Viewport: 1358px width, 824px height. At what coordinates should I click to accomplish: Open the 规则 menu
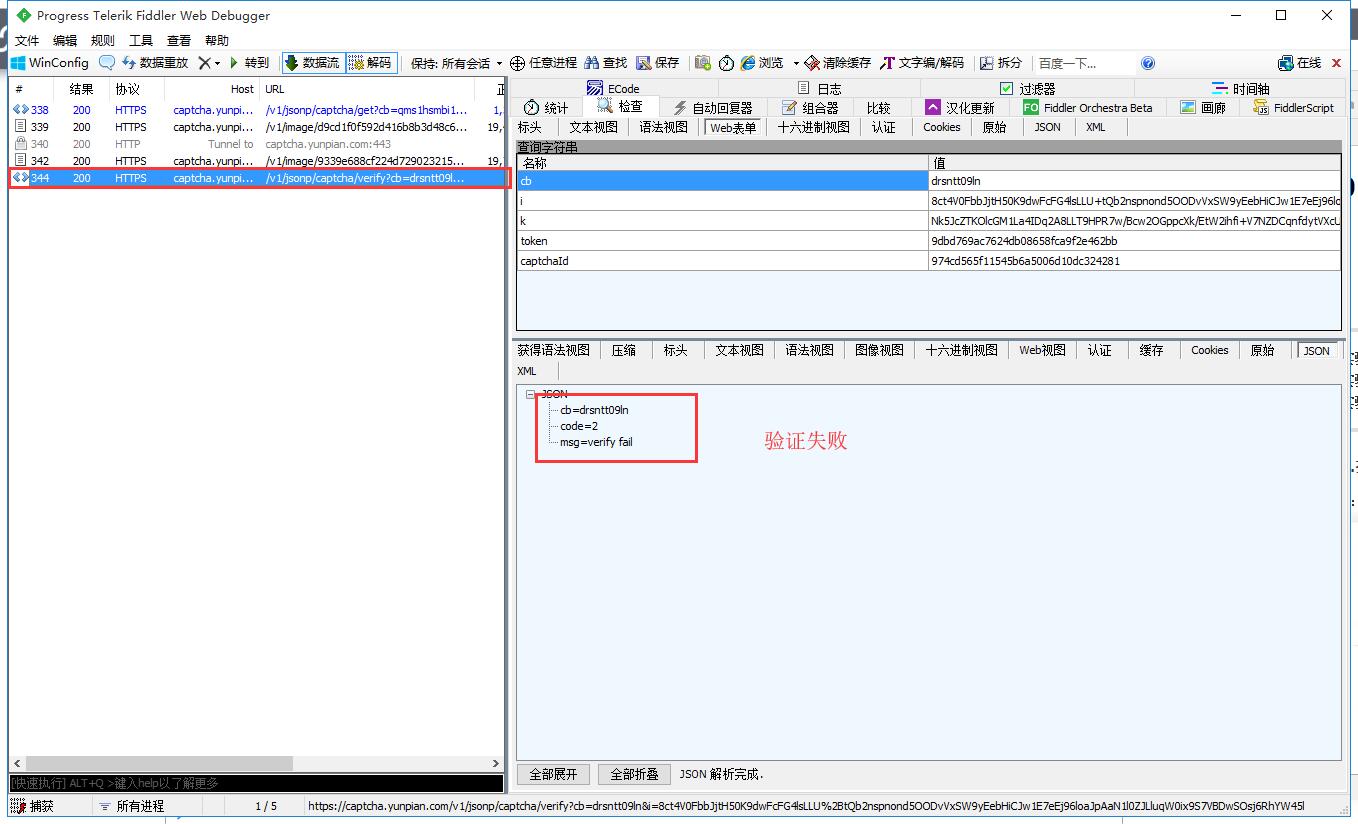103,41
